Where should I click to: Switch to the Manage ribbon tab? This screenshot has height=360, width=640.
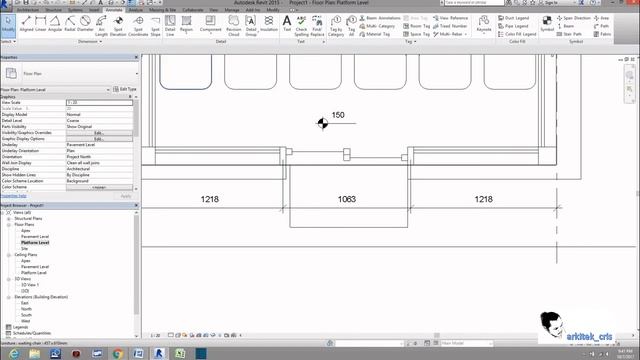(x=232, y=10)
